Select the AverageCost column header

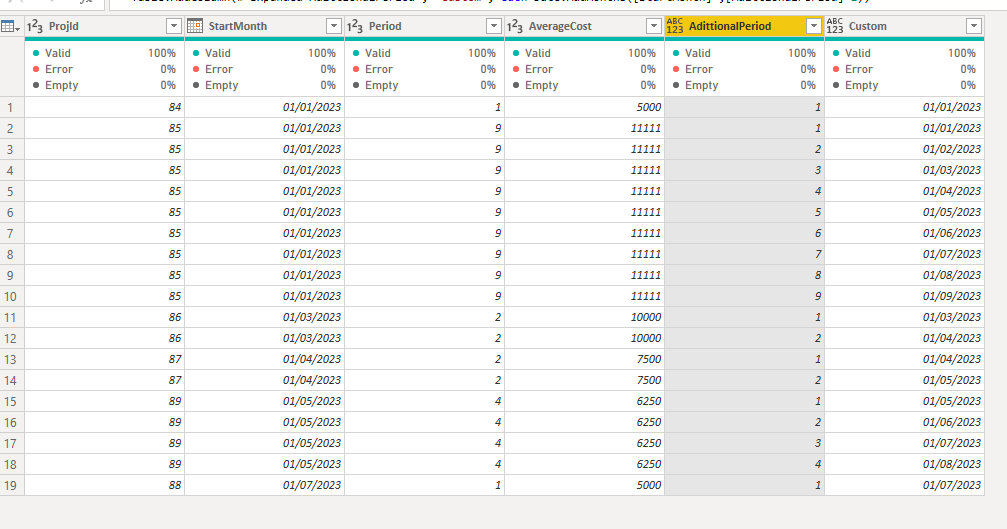click(584, 26)
